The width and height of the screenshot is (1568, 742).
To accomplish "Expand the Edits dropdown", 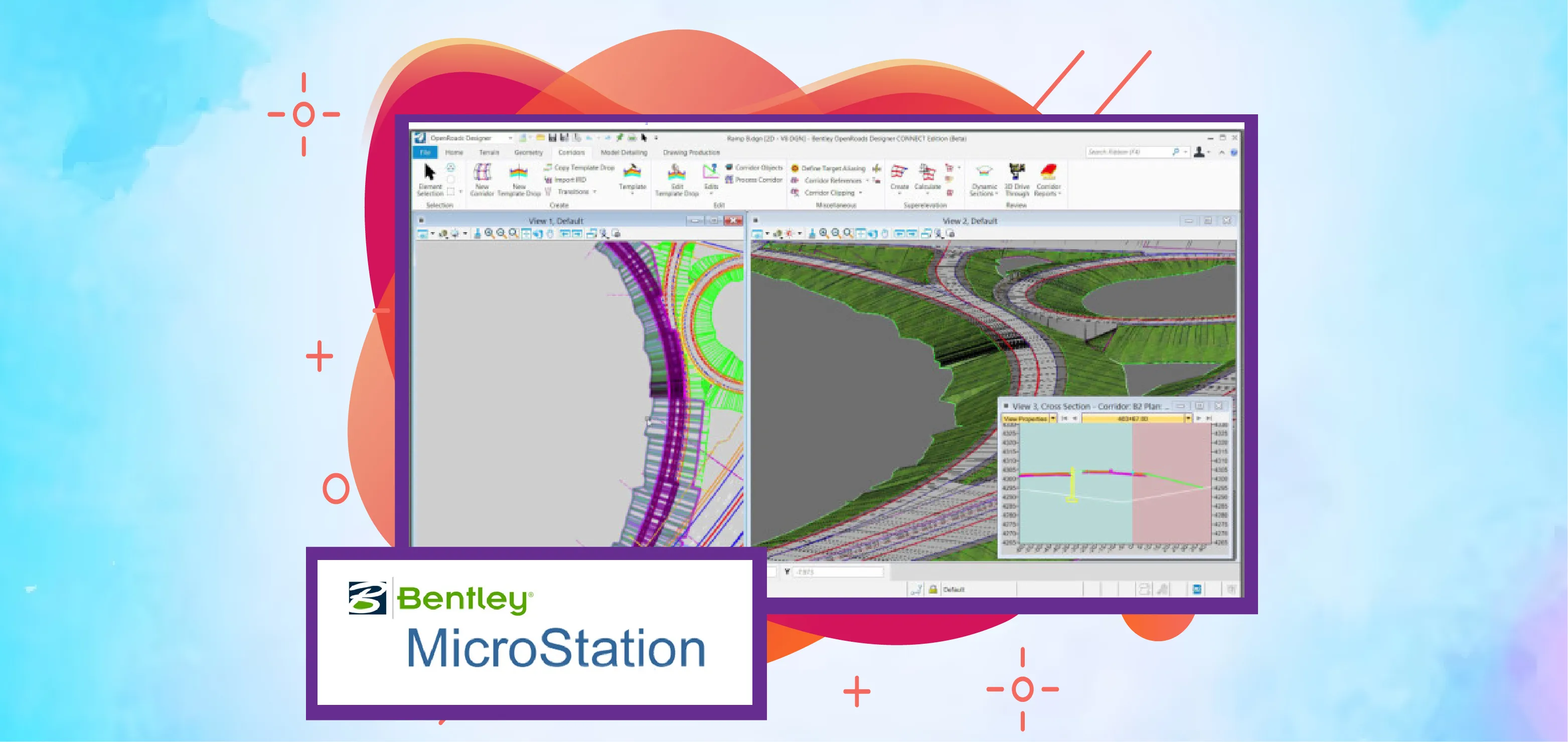I will (711, 194).
